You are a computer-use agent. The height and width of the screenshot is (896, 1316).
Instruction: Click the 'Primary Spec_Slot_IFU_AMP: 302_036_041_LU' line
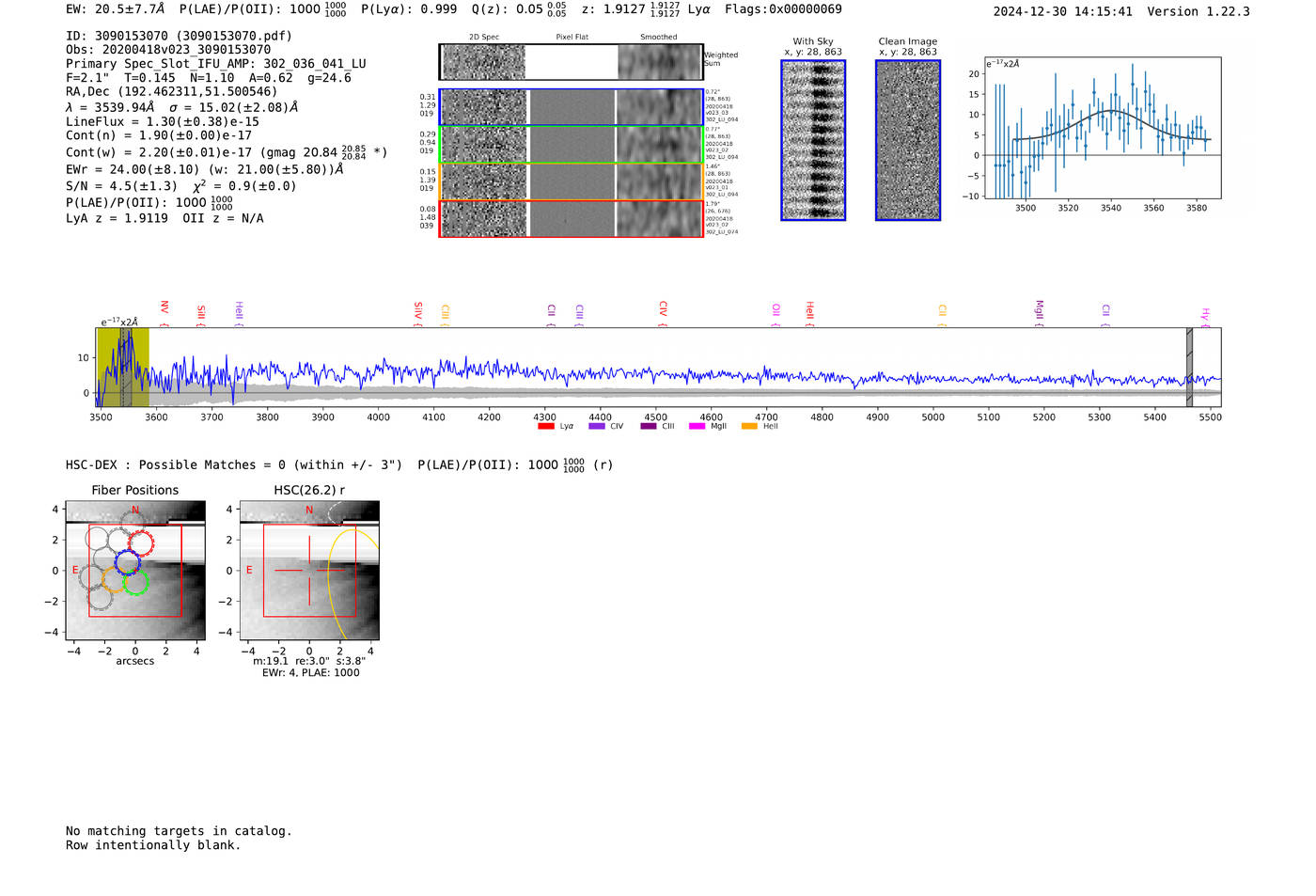216,64
